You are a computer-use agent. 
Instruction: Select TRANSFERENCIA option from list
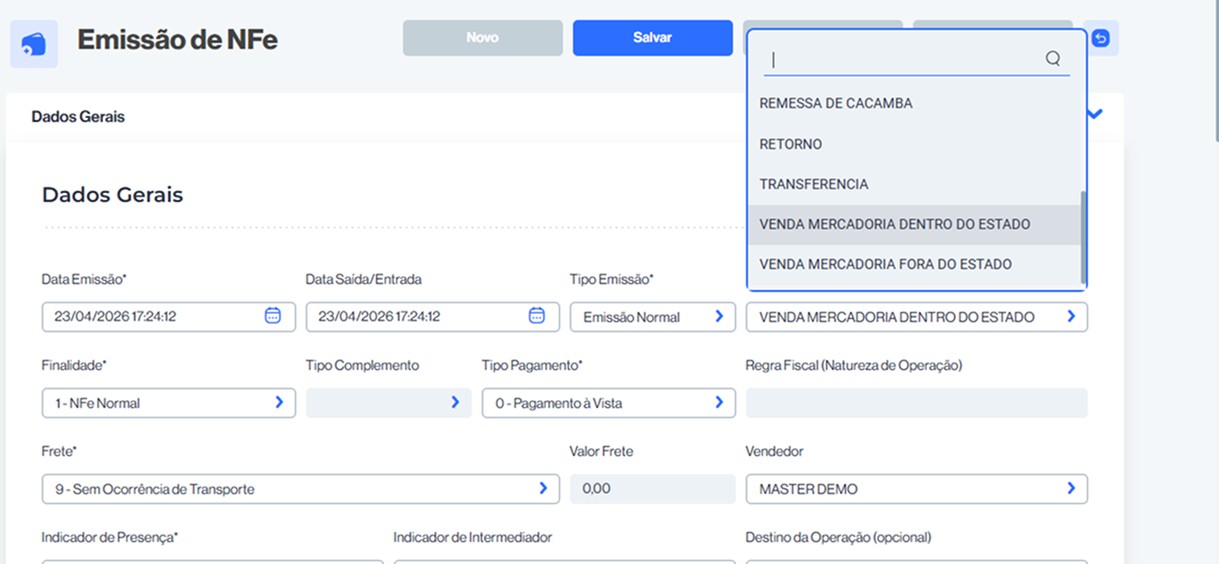tap(915, 184)
